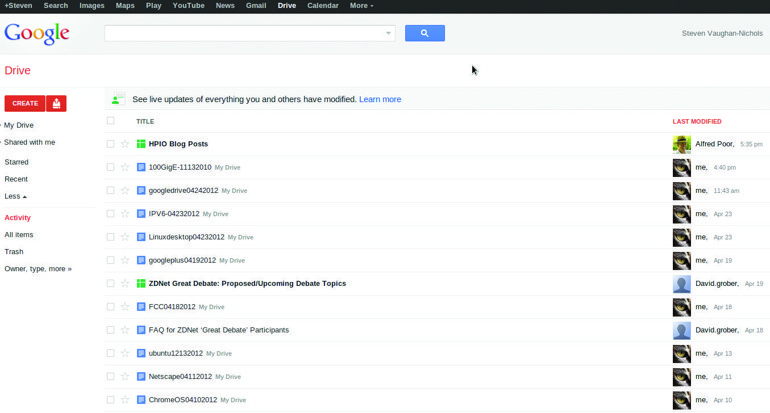This screenshot has width=770, height=413.
Task: Select checkbox for Linuxdesktop04232012
Action: 111,237
